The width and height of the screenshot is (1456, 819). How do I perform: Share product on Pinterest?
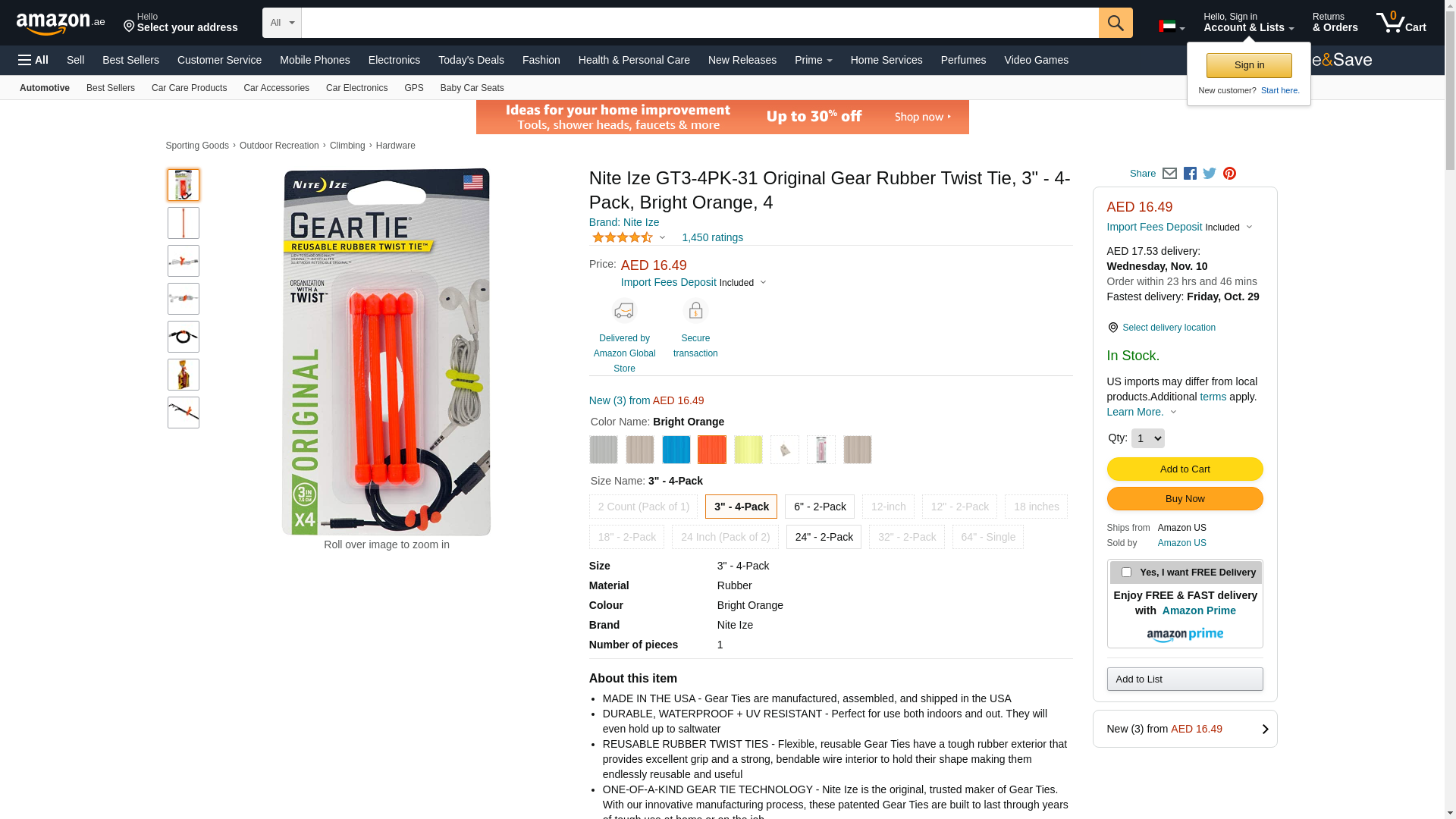point(1229,174)
